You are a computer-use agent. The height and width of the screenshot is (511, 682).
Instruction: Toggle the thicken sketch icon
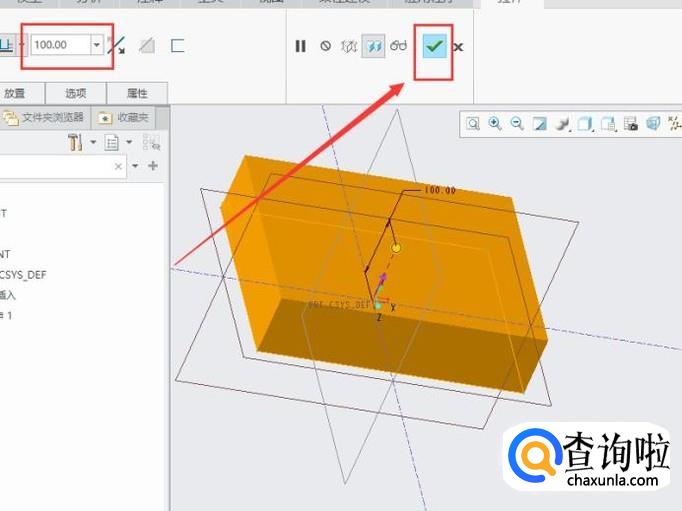(x=177, y=46)
